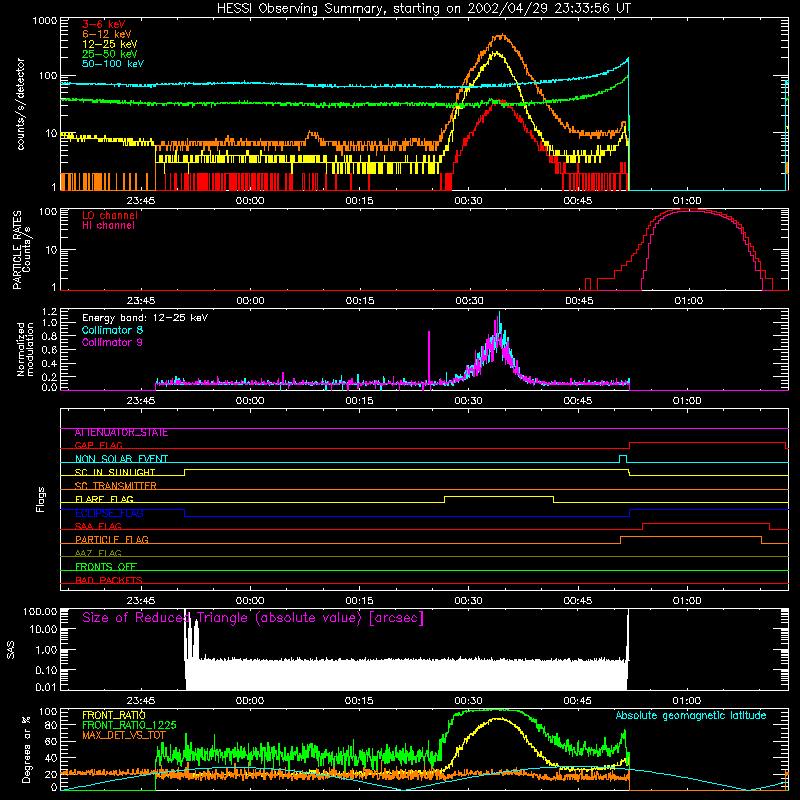The image size is (800, 800).
Task: Click the 01:00 time label under the particle rates panel
Action: [689, 301]
